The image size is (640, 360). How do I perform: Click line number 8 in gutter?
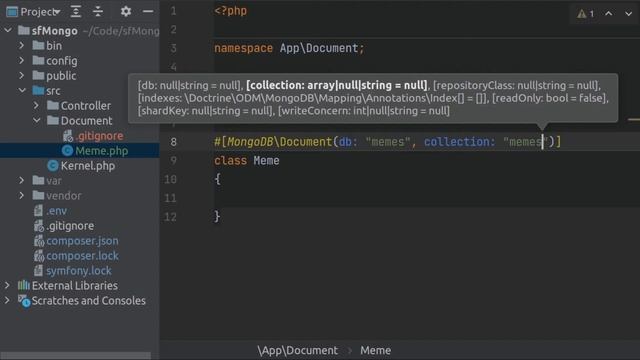pos(173,142)
